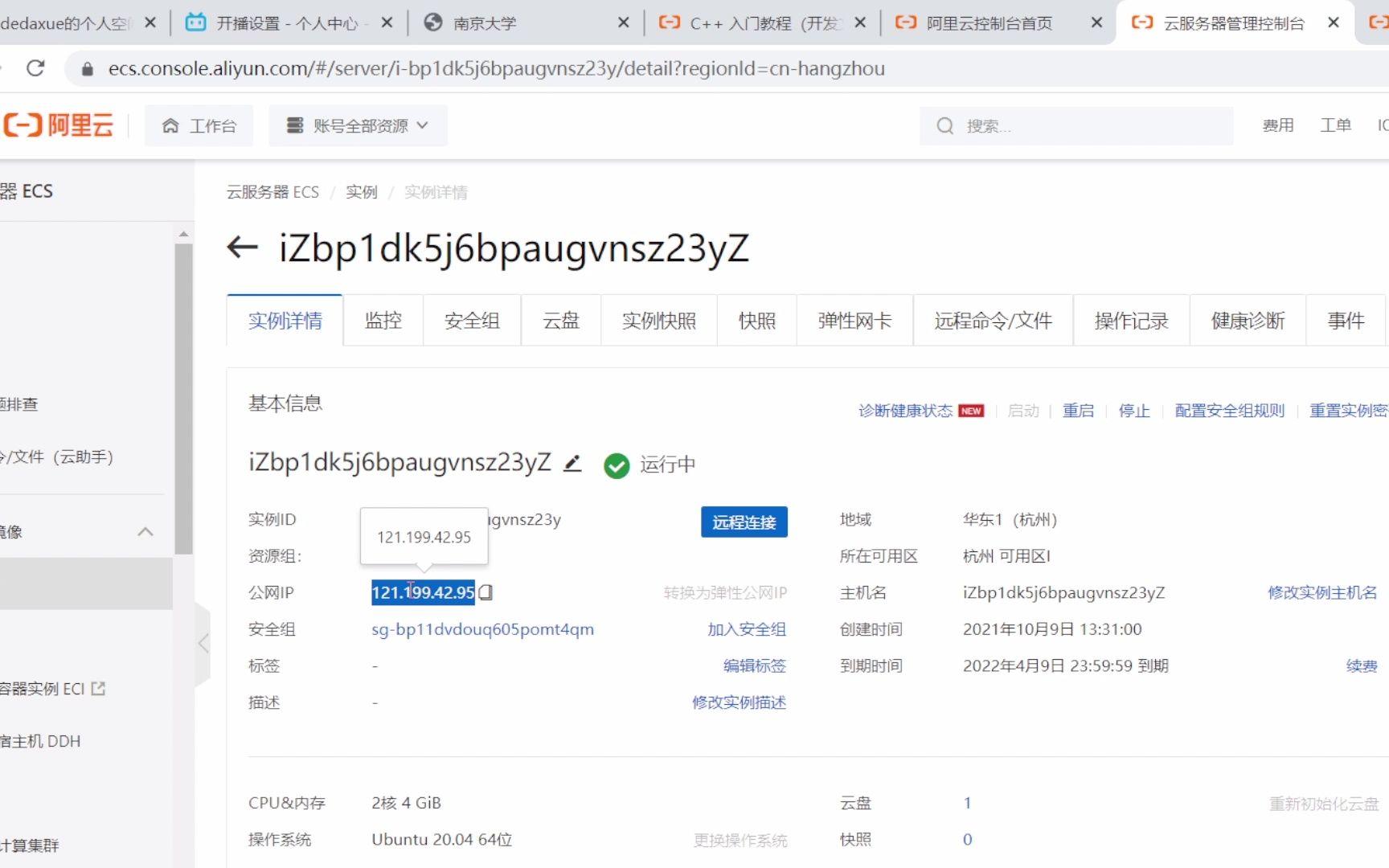Close the 南京大学 browser tab
Image resolution: width=1389 pixels, height=868 pixels.
[624, 23]
